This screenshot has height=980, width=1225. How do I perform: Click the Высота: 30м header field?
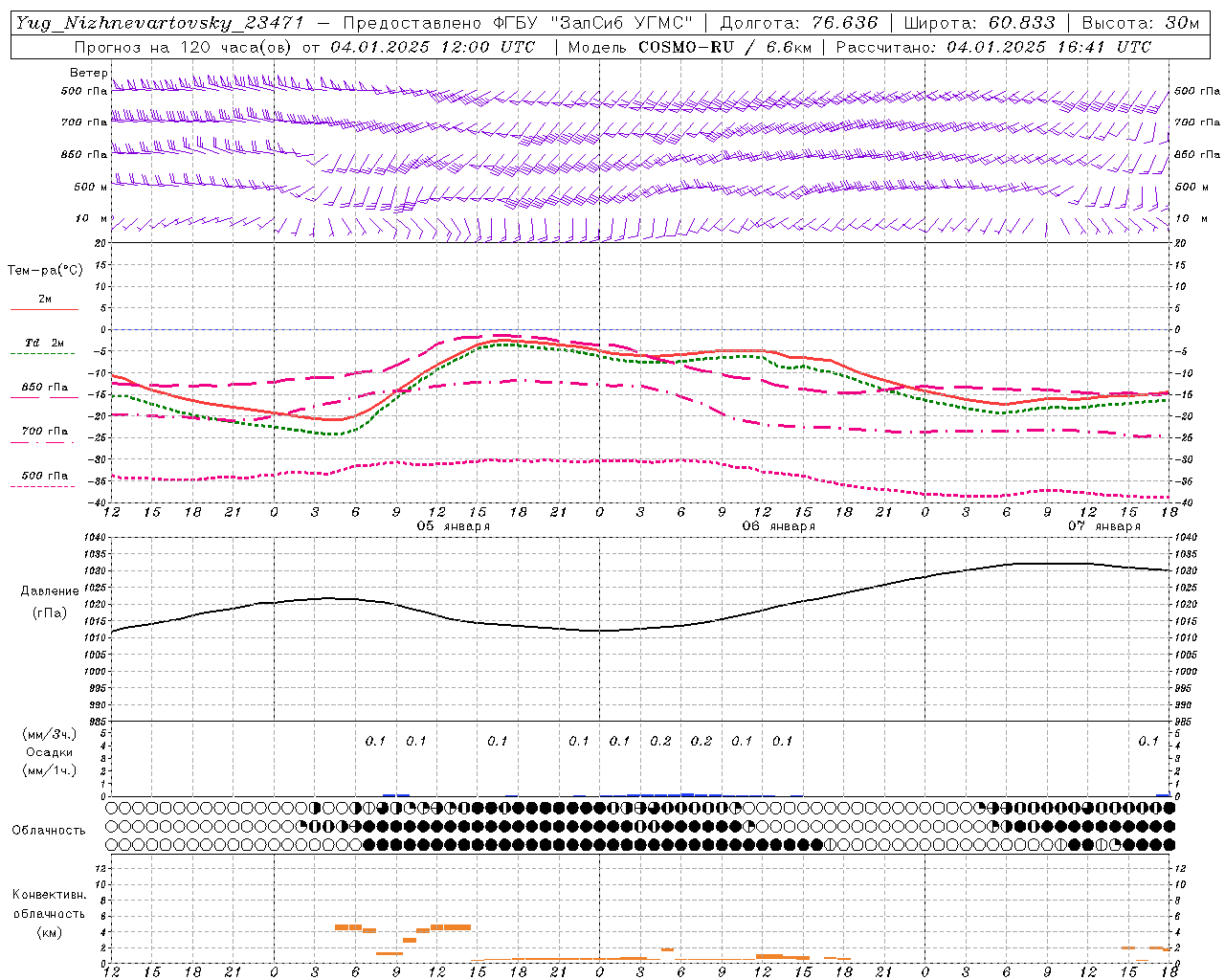pyautogui.click(x=1140, y=23)
